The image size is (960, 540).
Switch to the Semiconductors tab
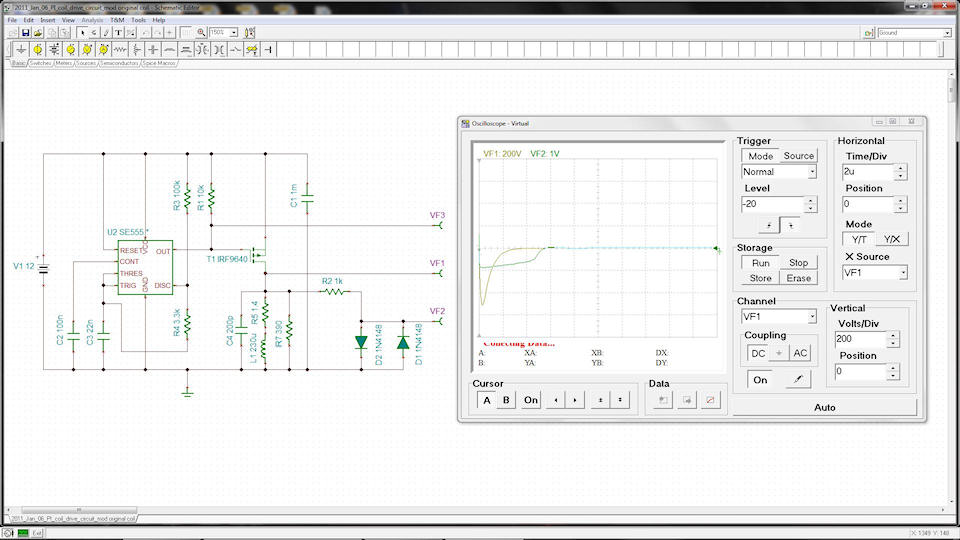point(119,63)
